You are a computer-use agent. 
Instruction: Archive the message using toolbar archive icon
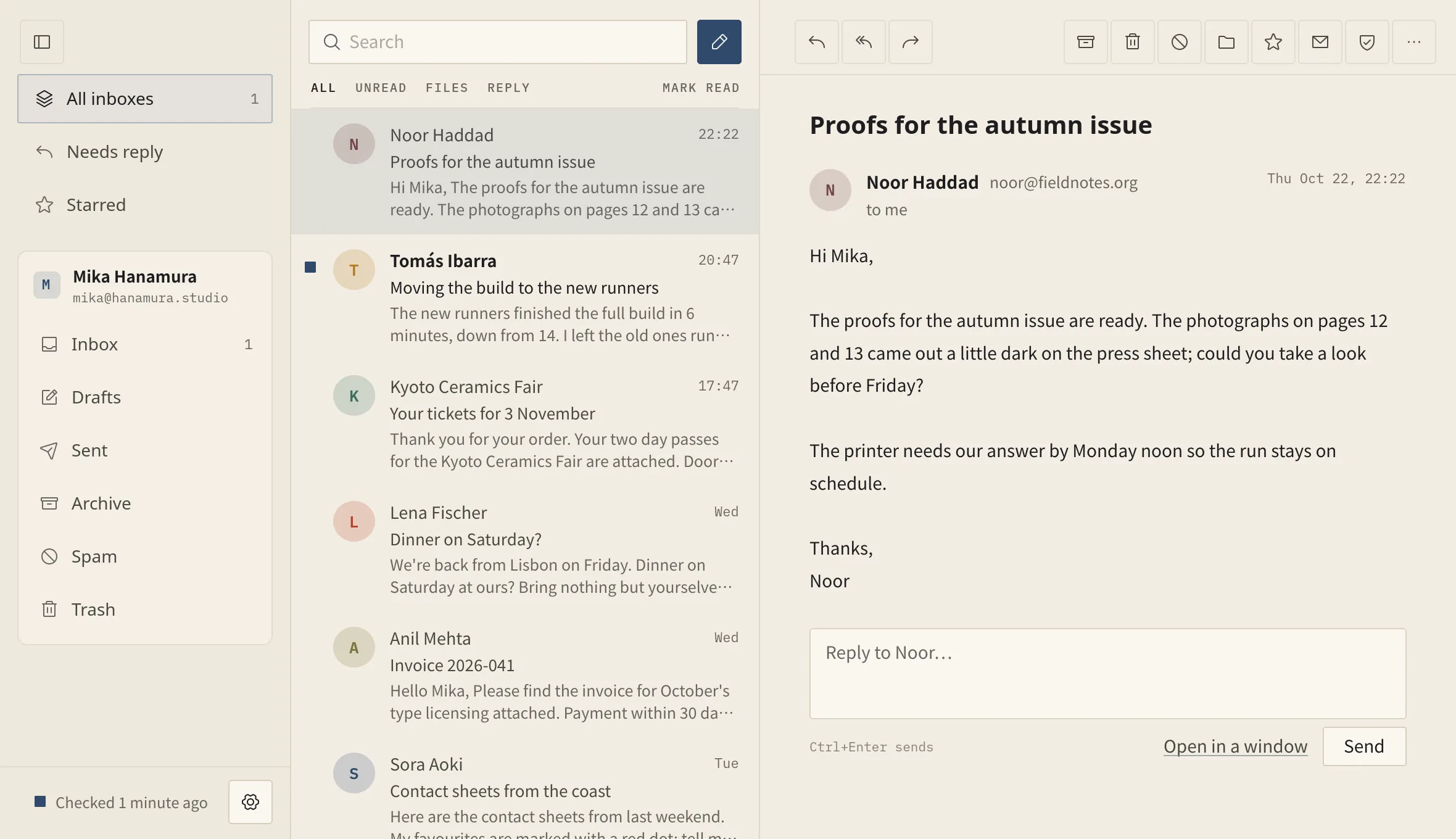click(1086, 42)
